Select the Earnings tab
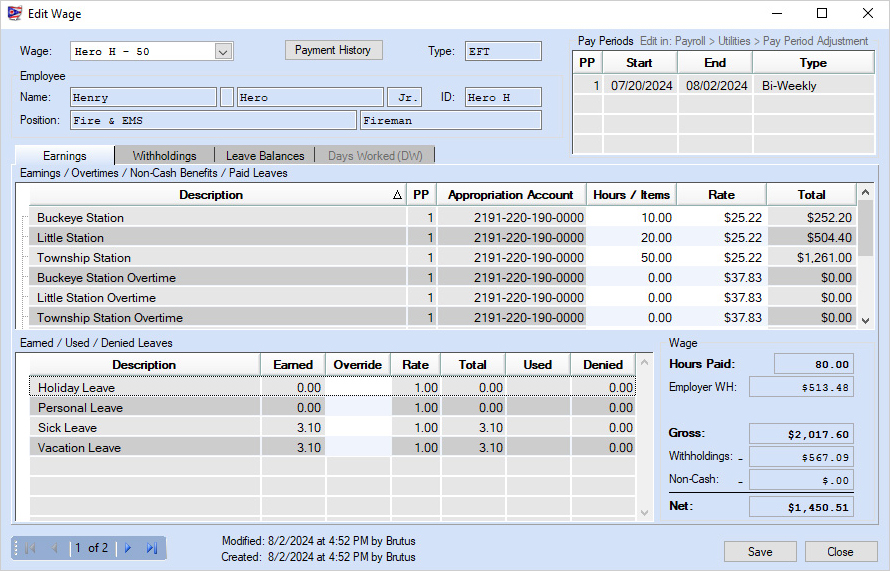This screenshot has width=890, height=571. (65, 156)
